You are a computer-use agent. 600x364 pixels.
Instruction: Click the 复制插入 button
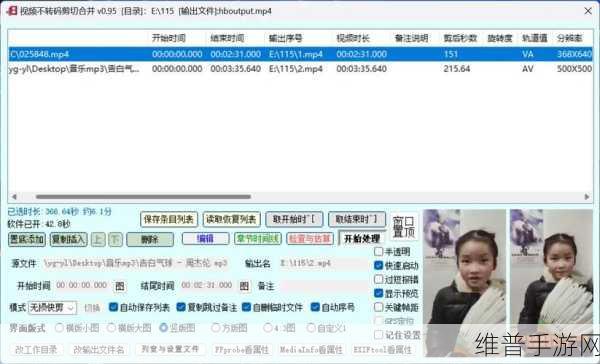click(68, 240)
